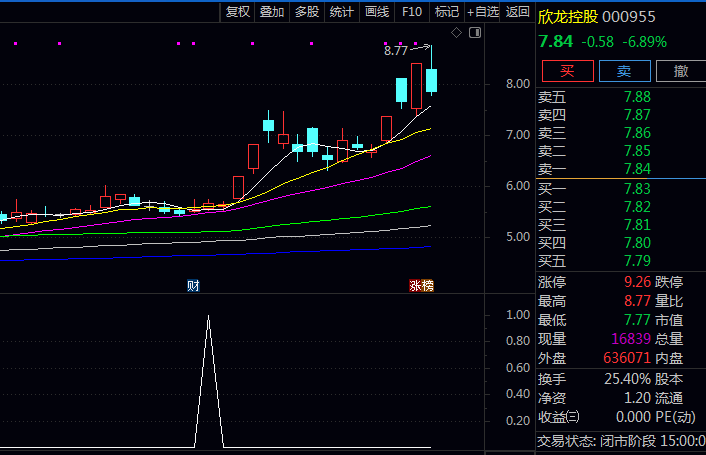
Task: Click the 涨榜 marker on chart
Action: [x=421, y=286]
